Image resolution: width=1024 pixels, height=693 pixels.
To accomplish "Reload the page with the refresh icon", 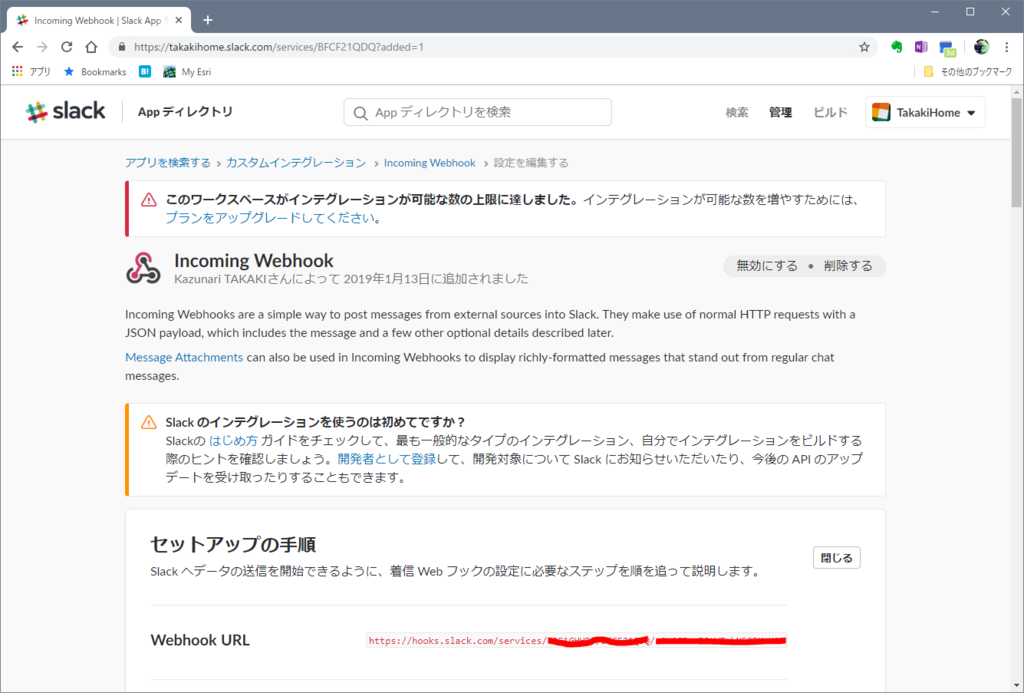I will pyautogui.click(x=66, y=46).
